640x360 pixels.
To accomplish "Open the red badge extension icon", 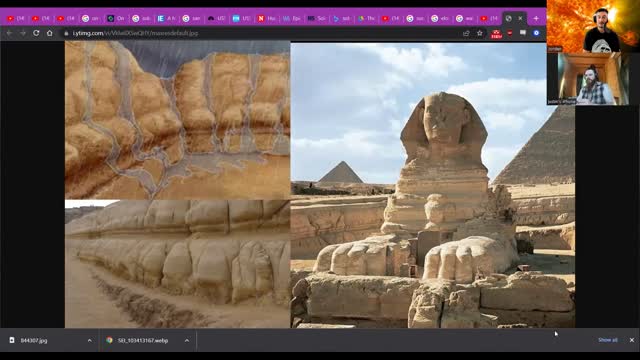I will click(496, 34).
